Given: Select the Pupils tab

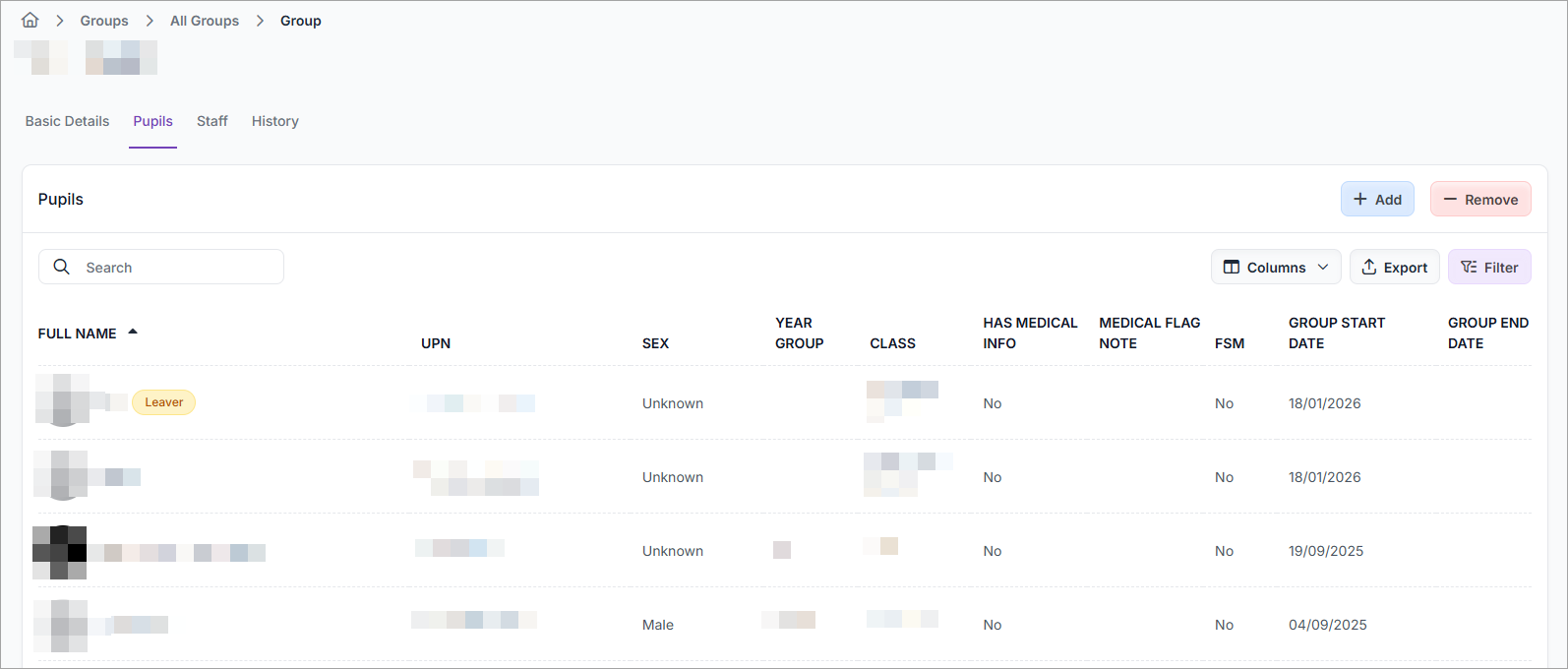Looking at the screenshot, I should [152, 121].
